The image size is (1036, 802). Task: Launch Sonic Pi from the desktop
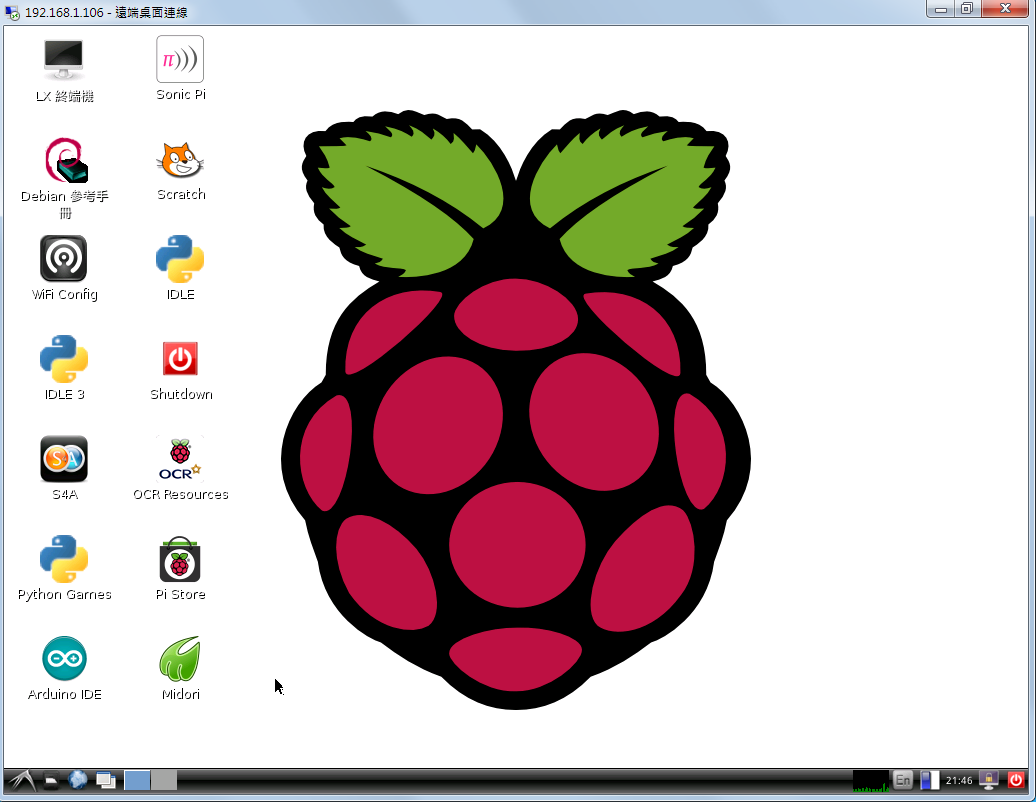coord(180,60)
